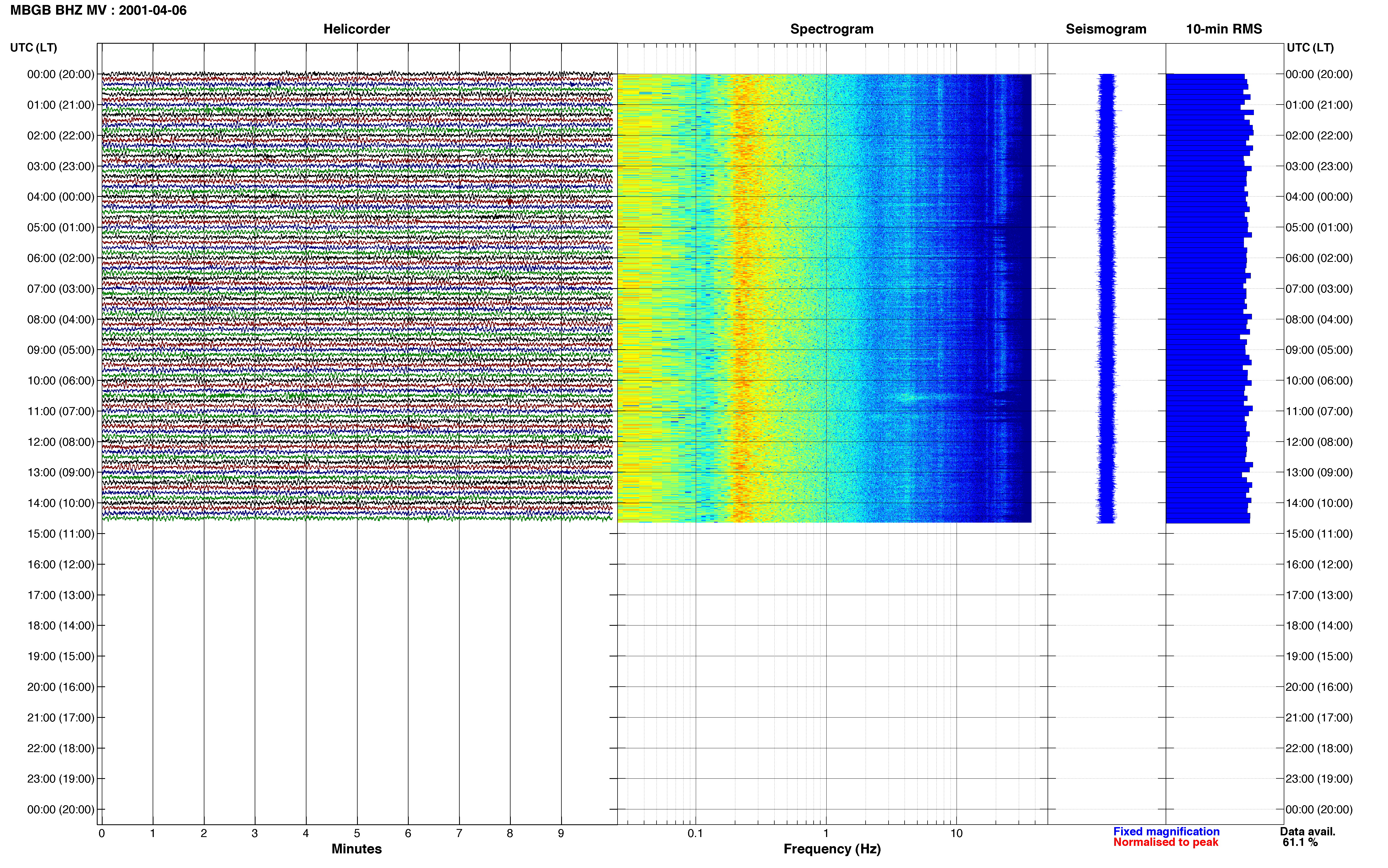Click the left '12:00 (08:00)' time label

tap(61, 442)
